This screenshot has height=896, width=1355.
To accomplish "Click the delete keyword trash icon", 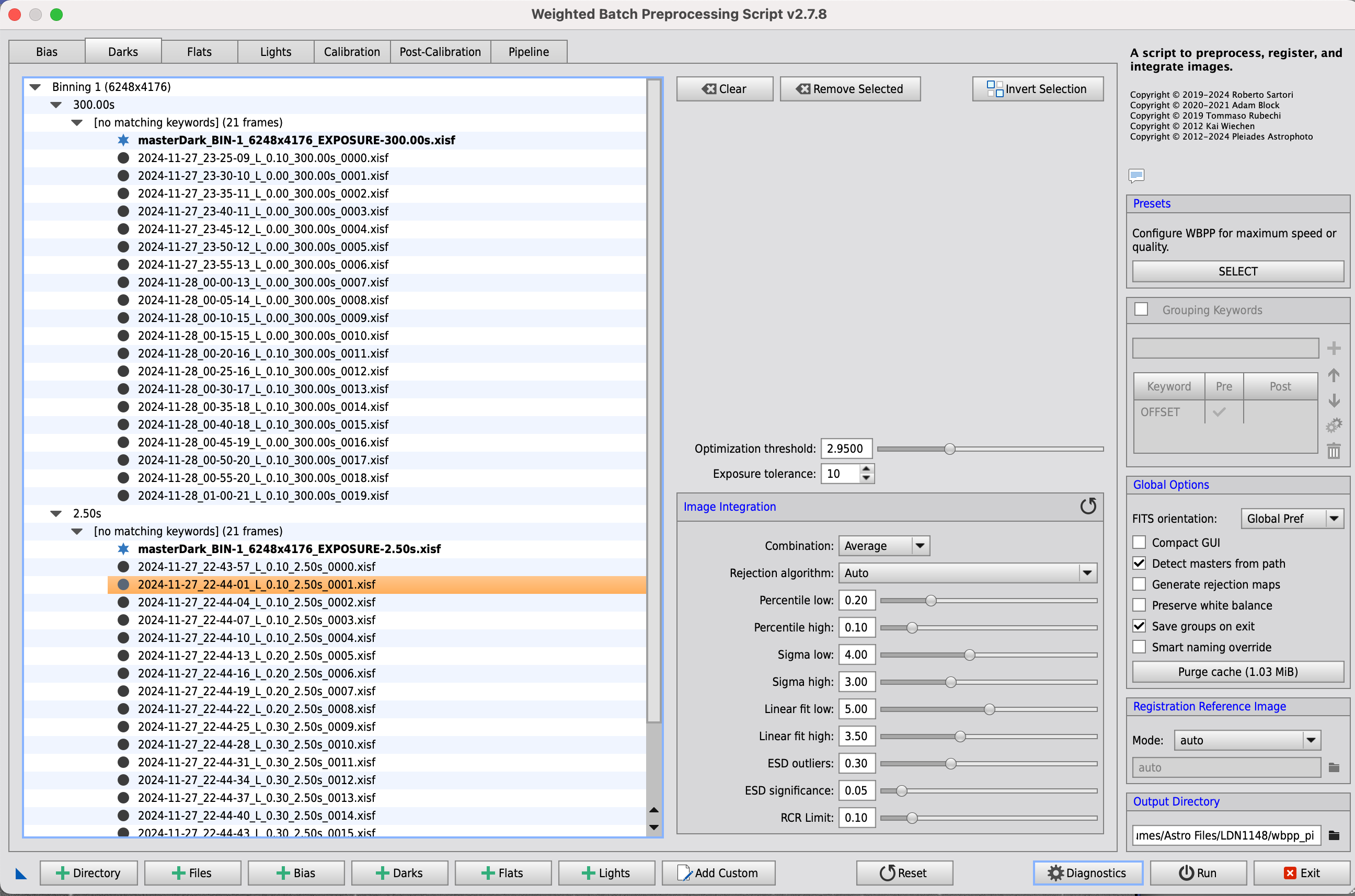I will coord(1334,451).
